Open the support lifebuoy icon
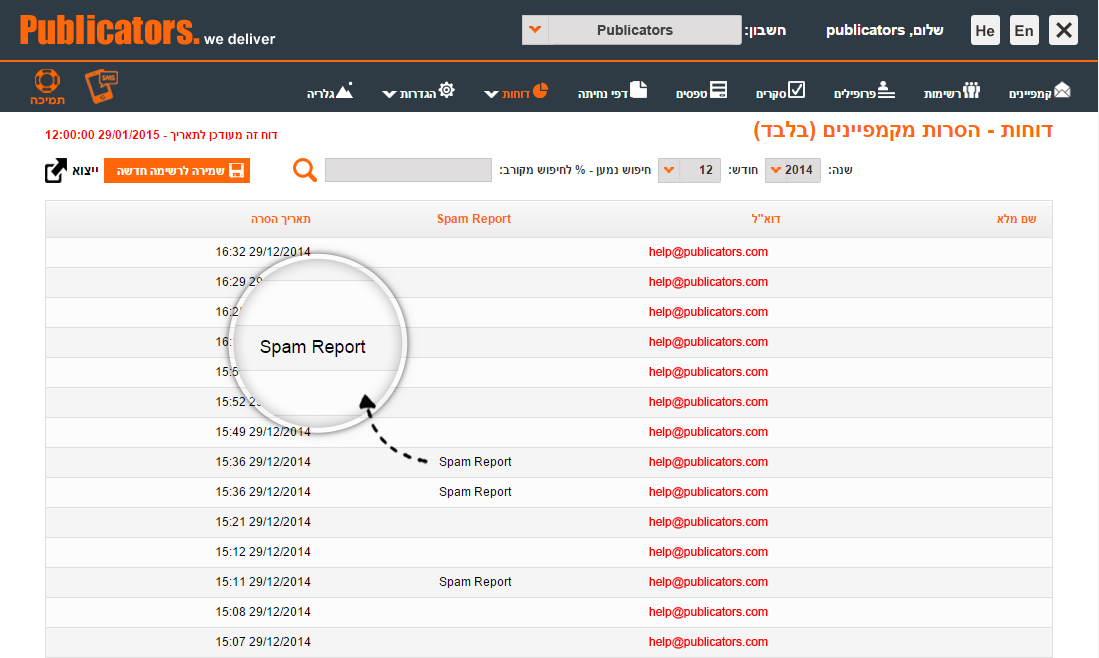Image resolution: width=1099 pixels, height=658 pixels. (47, 86)
